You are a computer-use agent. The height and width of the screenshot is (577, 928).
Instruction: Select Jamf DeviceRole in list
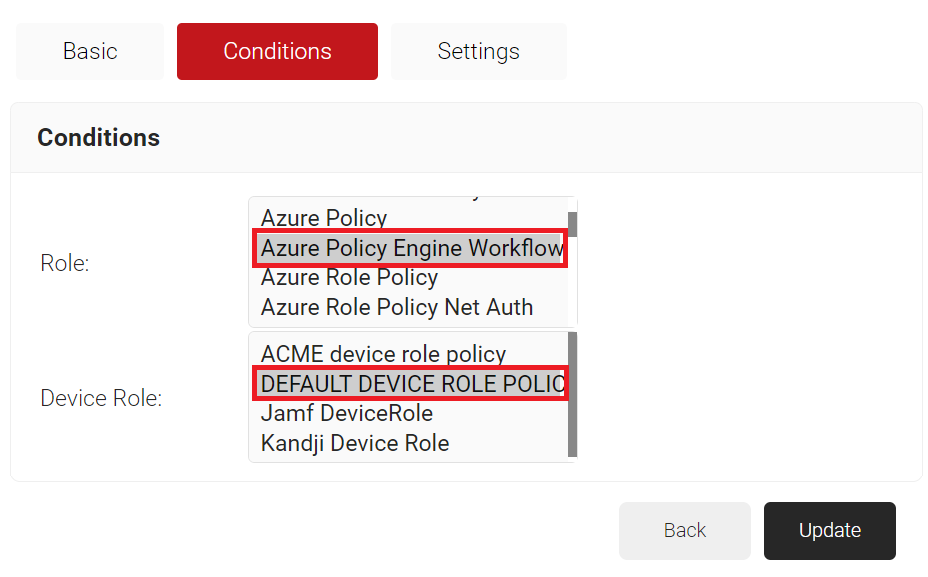tap(346, 413)
